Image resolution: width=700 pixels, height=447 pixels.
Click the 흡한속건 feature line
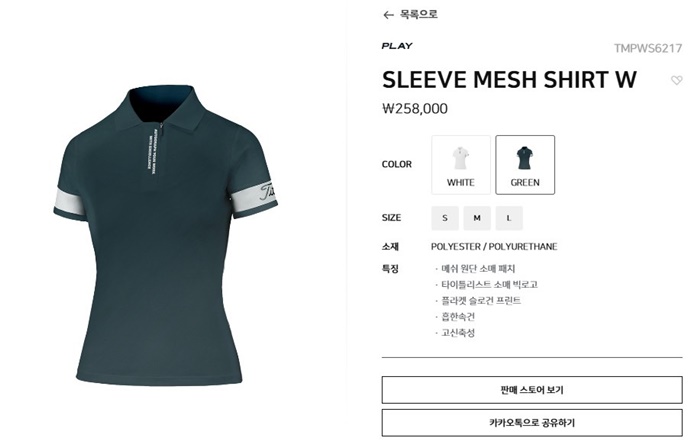(x=455, y=317)
